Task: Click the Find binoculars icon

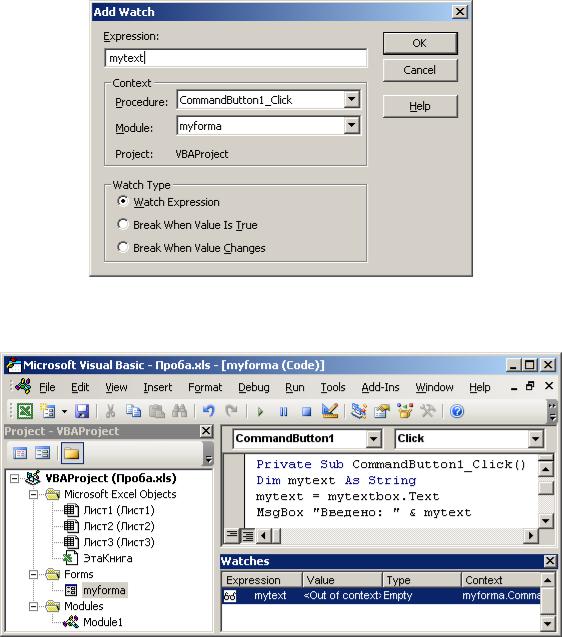Action: 179,411
